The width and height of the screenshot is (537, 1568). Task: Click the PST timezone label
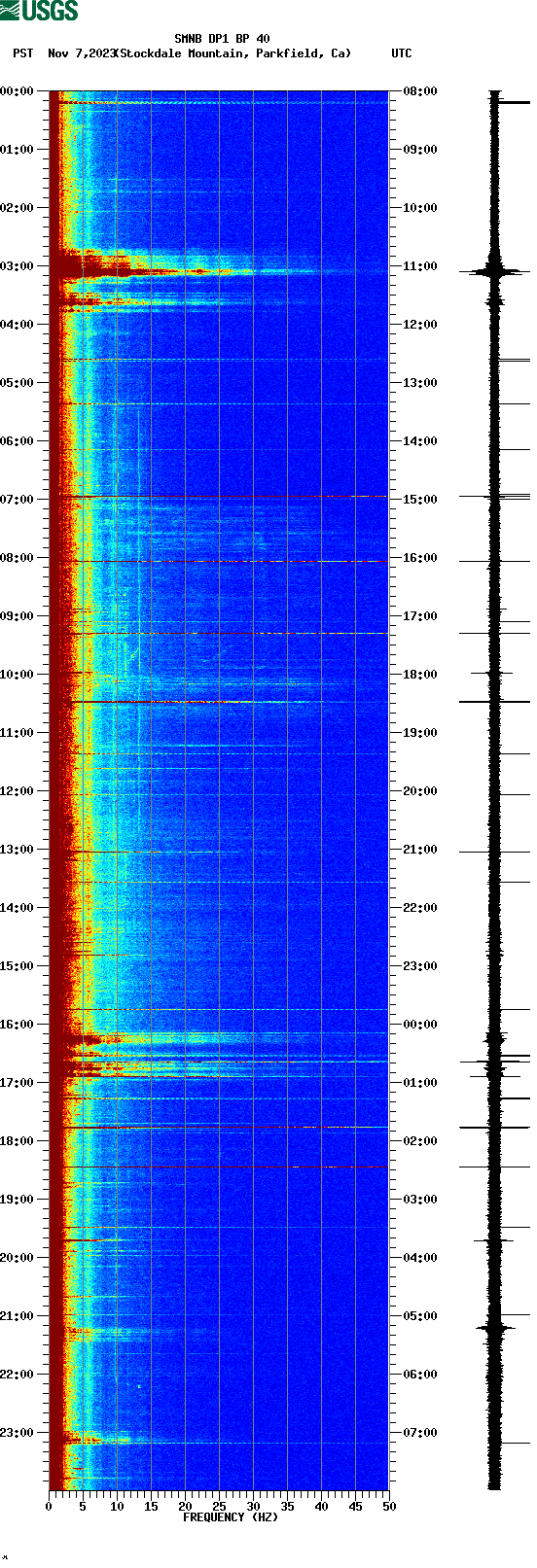(x=23, y=53)
